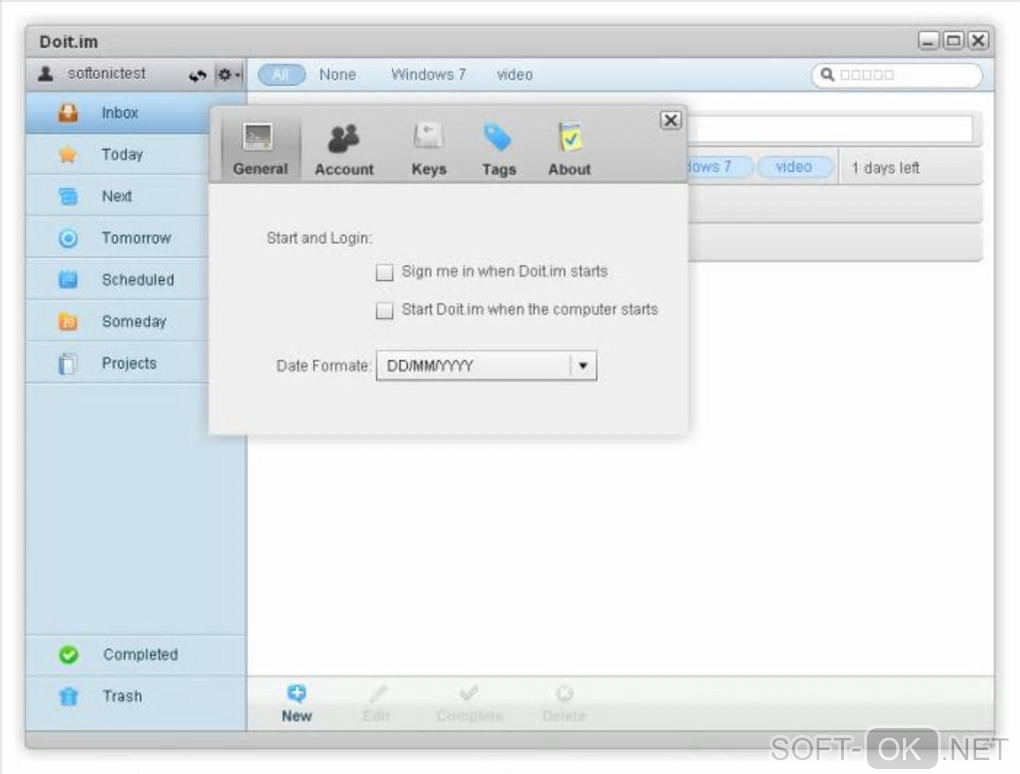Open the Tags settings tab

coord(499,149)
